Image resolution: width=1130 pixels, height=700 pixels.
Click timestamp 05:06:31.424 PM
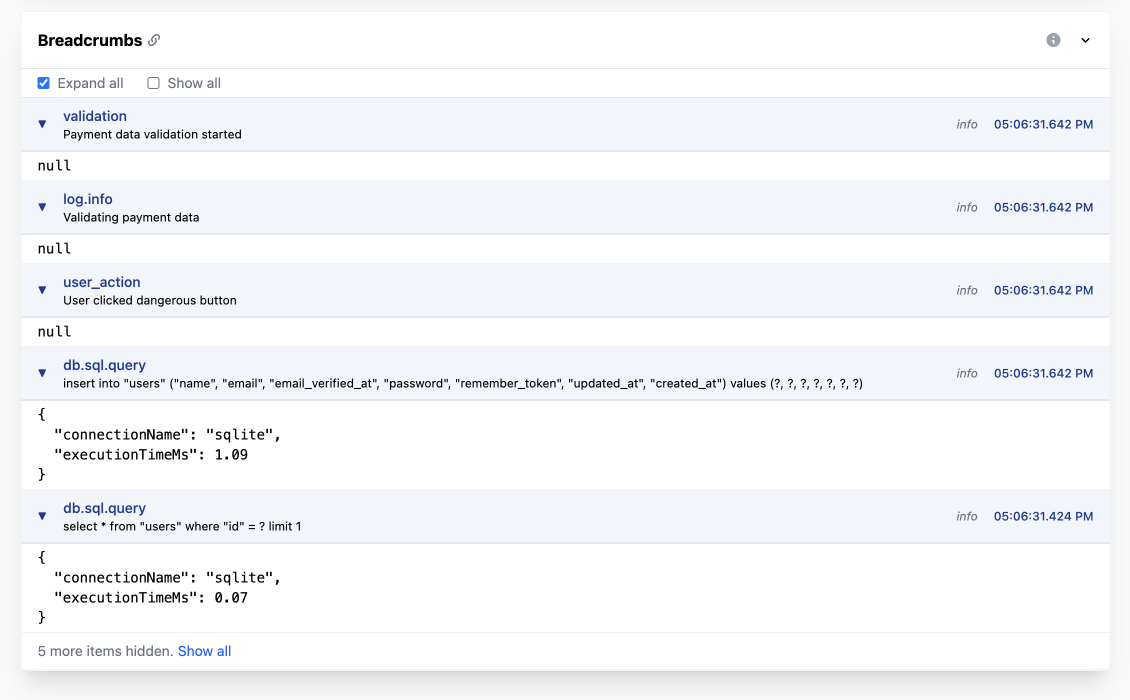[1043, 516]
